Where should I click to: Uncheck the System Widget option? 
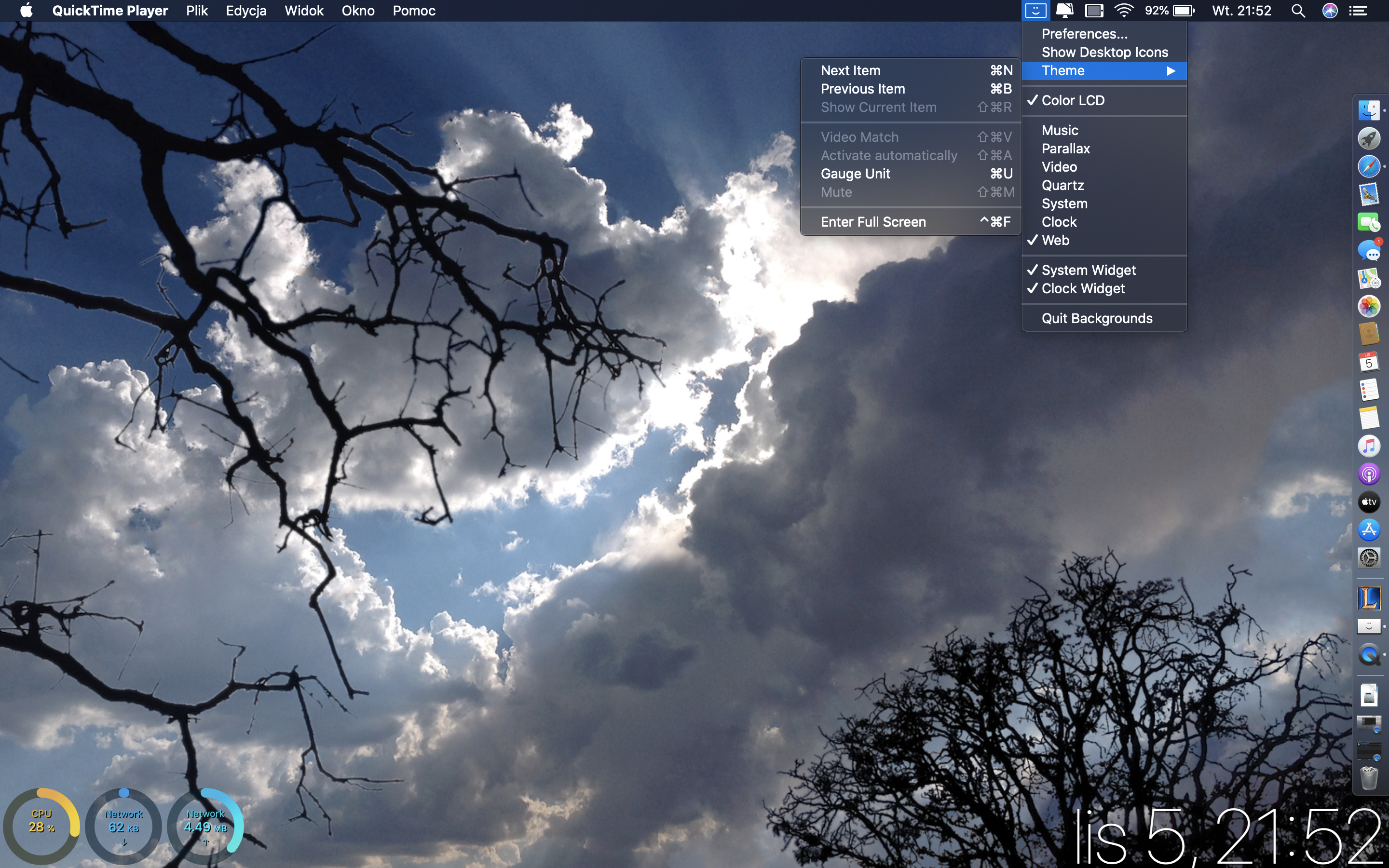(1088, 270)
